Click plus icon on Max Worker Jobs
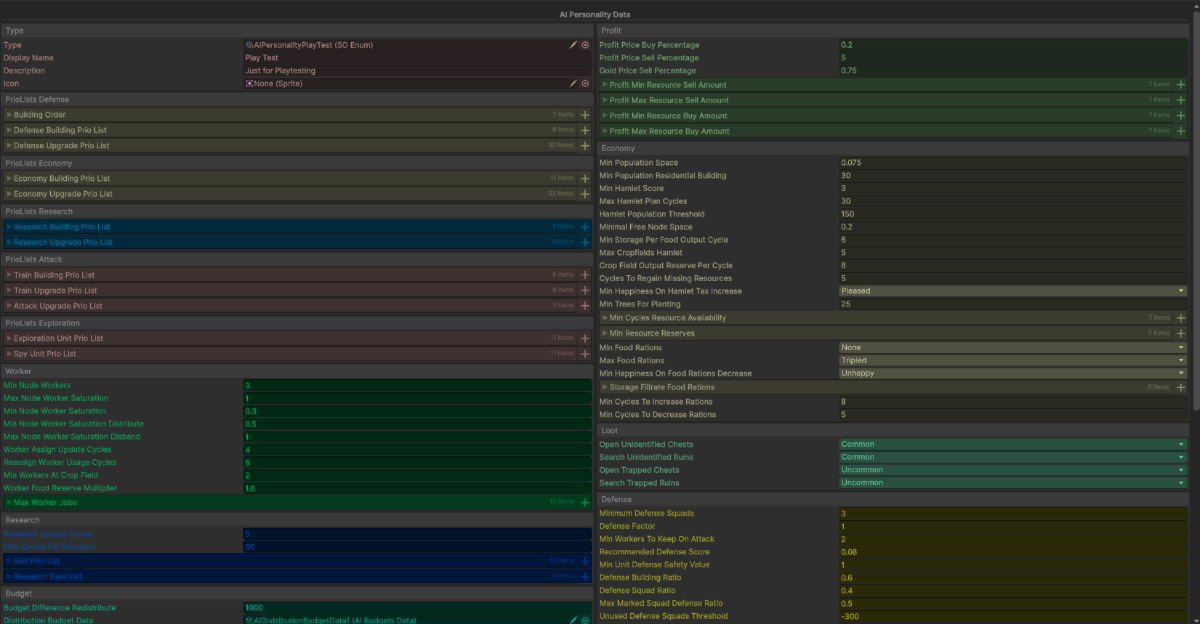1200x624 pixels. 585,502
